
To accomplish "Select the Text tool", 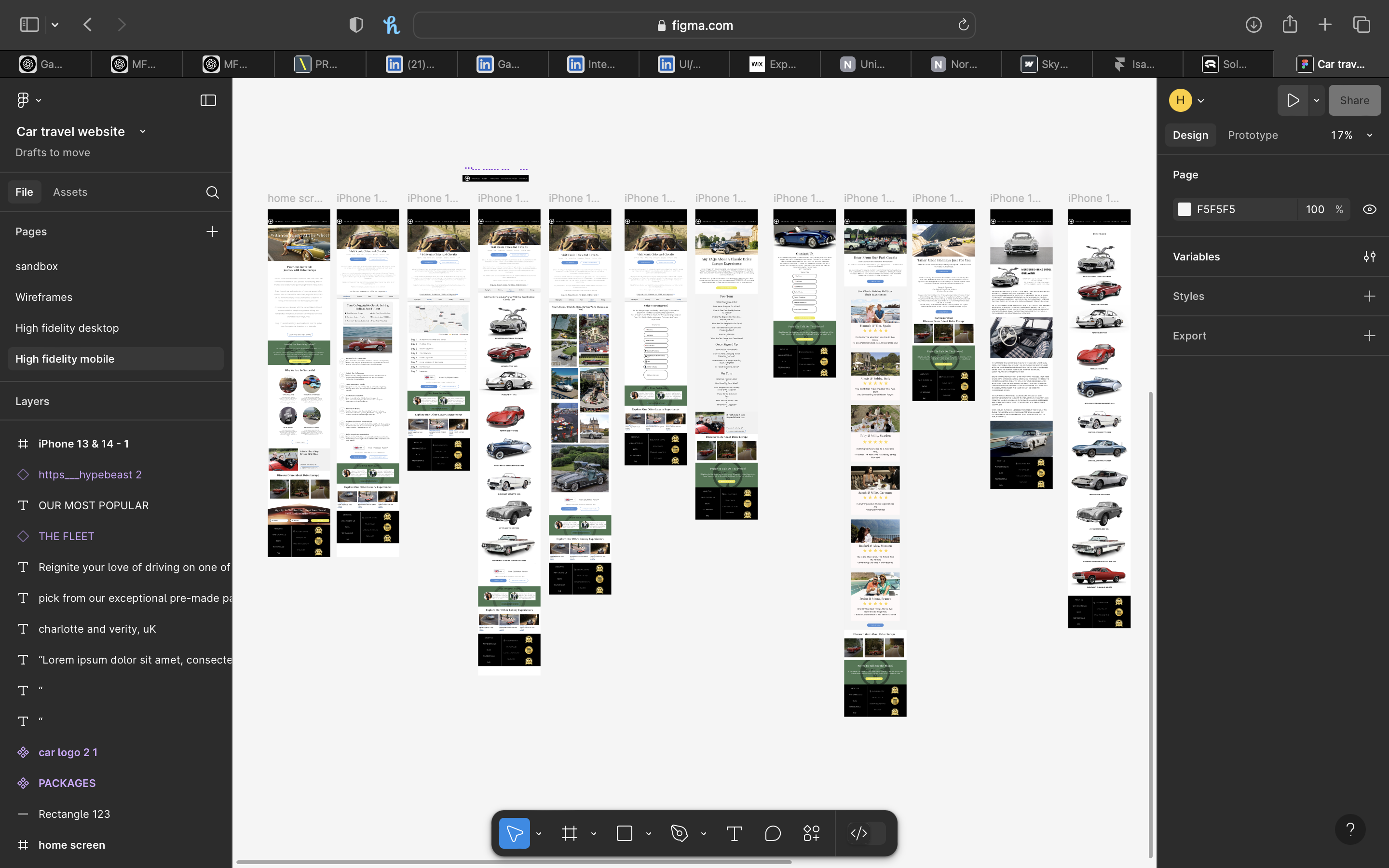I will tap(734, 833).
